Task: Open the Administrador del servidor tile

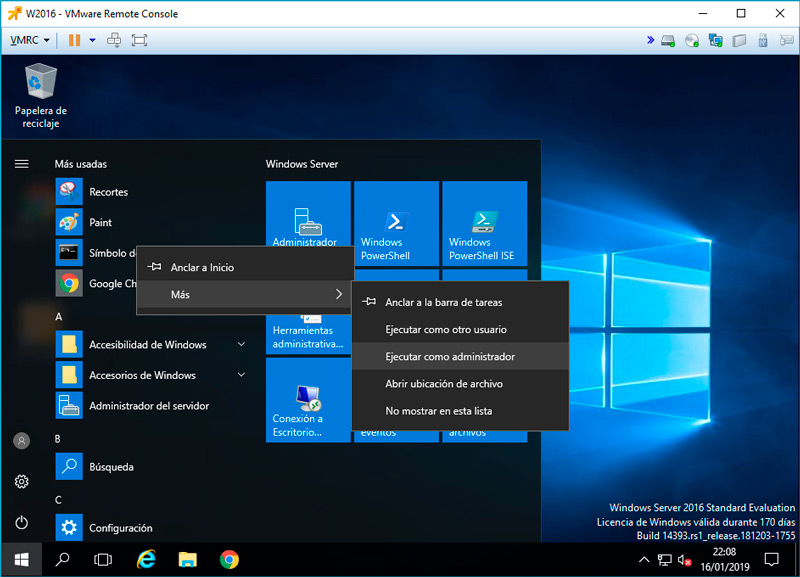Action: 308,214
